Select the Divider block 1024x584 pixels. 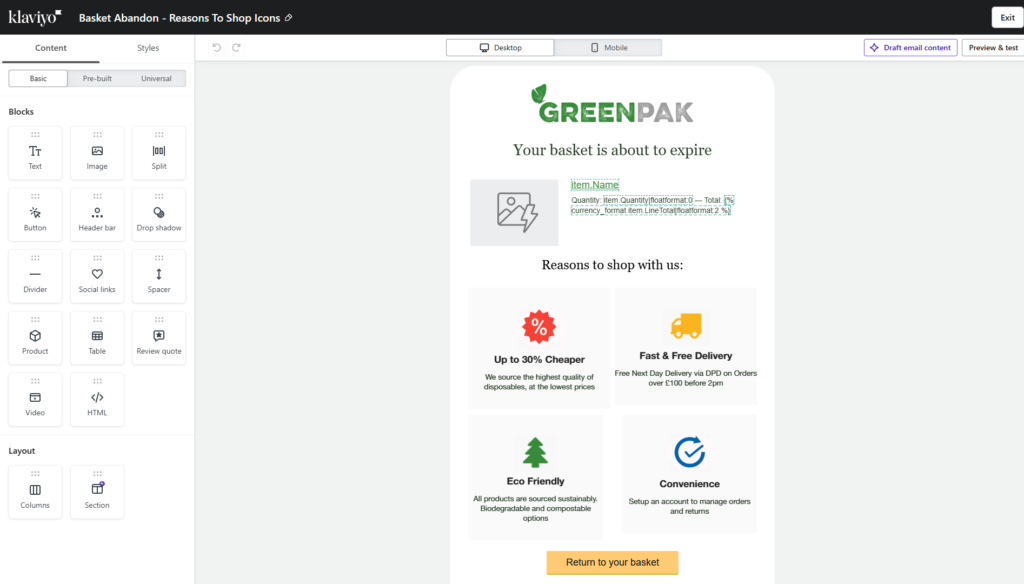tap(35, 276)
